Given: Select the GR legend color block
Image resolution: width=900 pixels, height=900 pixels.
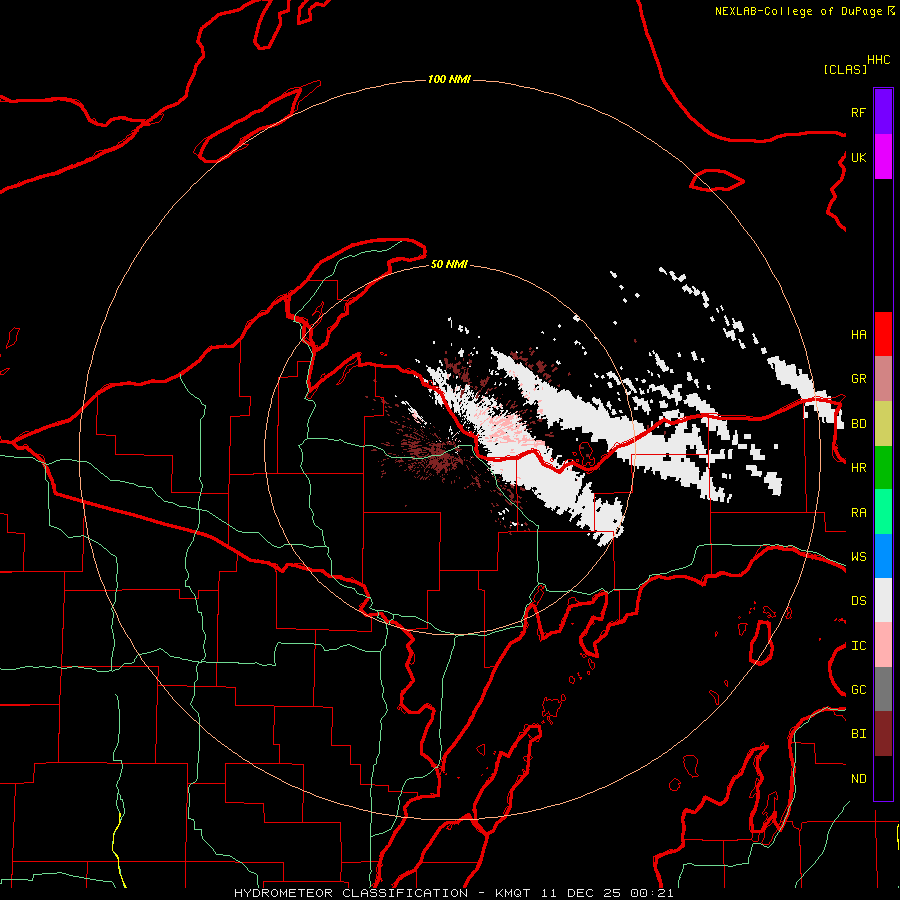Looking at the screenshot, I should pyautogui.click(x=883, y=379).
